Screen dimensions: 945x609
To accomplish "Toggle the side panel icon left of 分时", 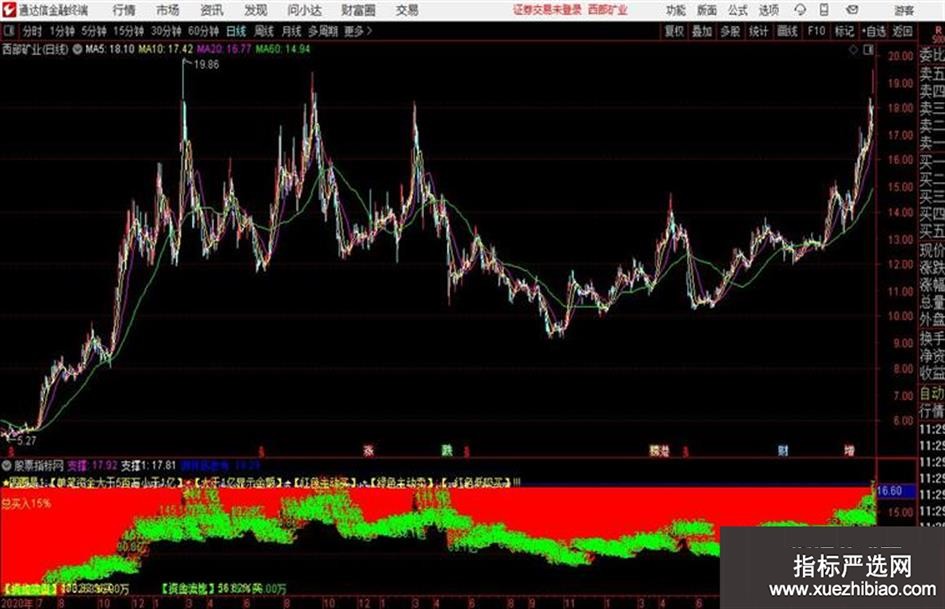I will point(9,31).
